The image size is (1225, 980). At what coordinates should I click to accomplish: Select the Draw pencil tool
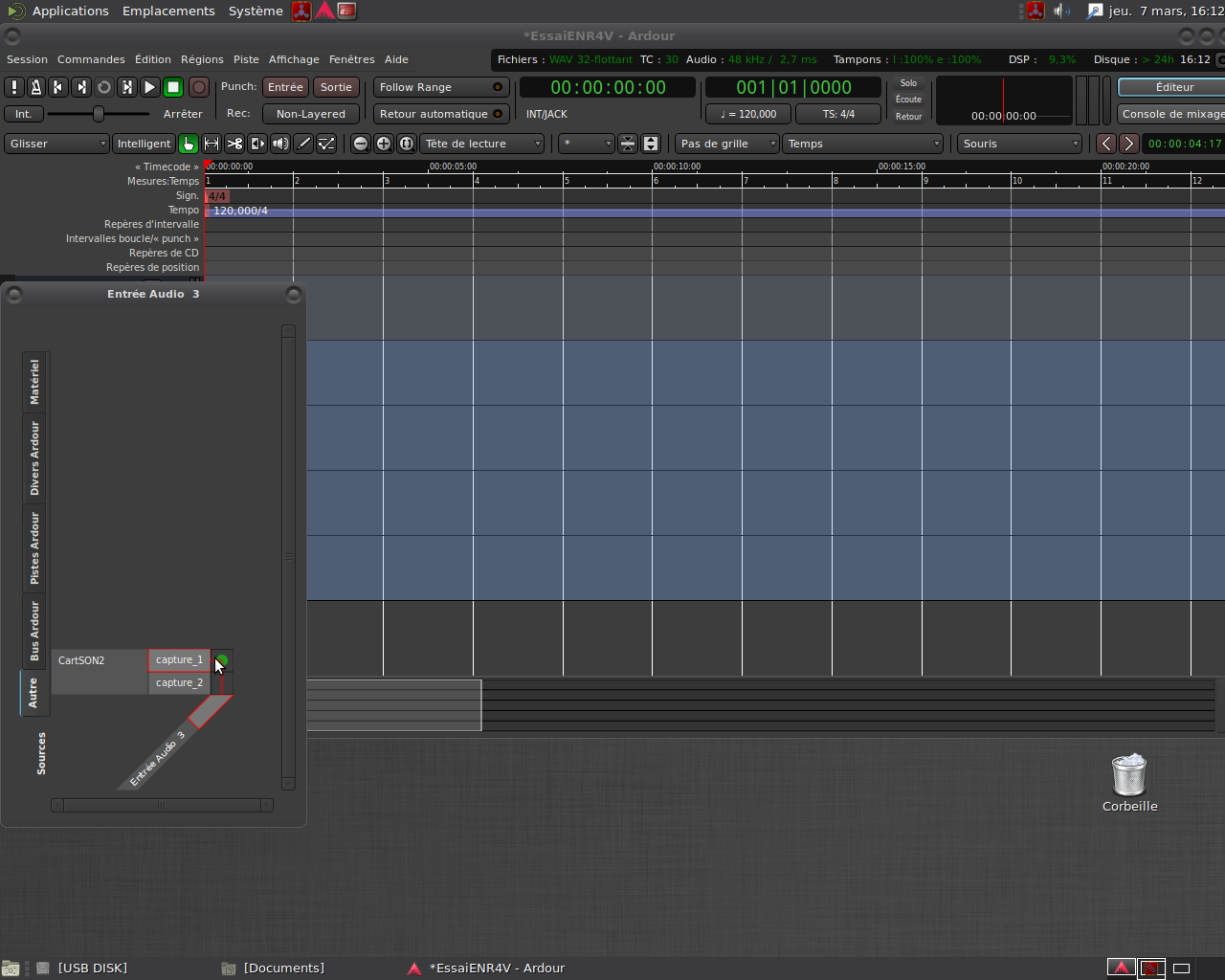[x=303, y=144]
